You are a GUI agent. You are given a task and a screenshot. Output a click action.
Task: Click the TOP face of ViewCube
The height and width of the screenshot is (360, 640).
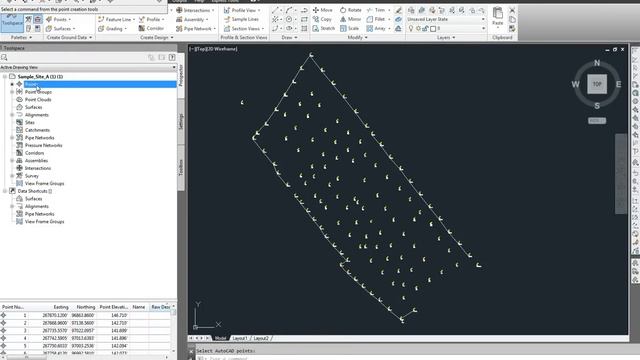(597, 84)
